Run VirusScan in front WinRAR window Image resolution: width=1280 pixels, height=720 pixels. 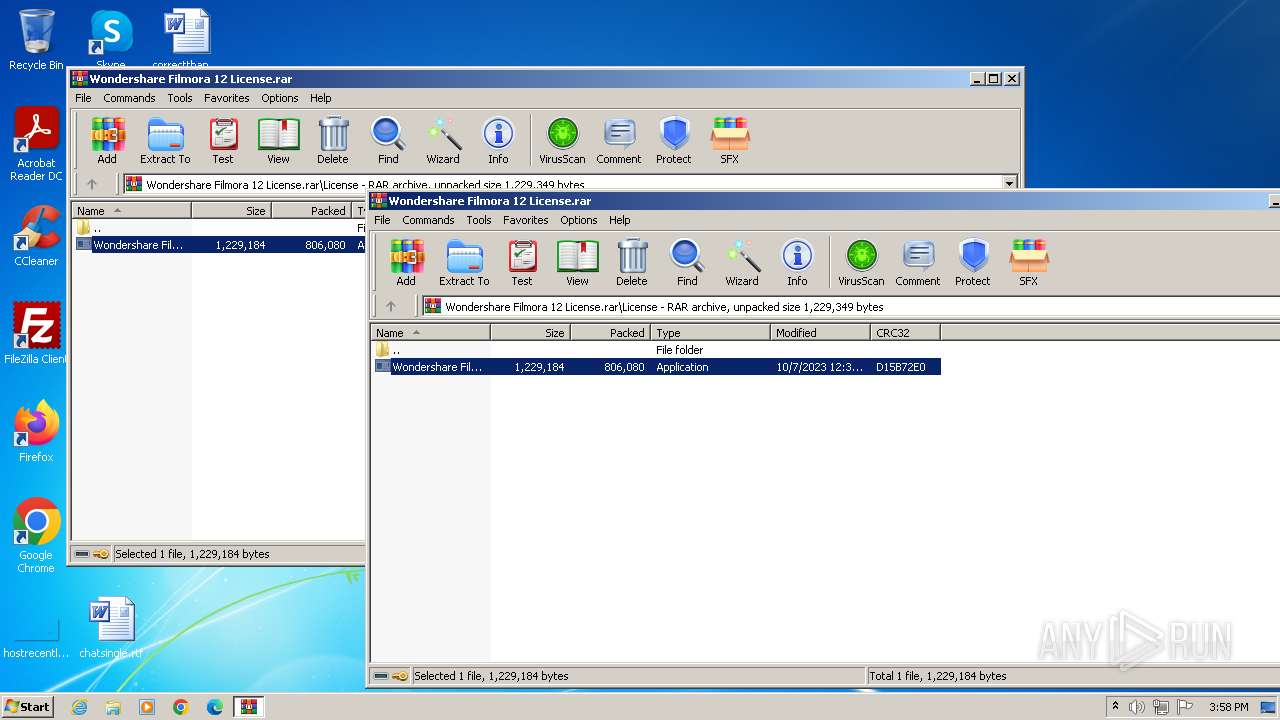coord(861,263)
